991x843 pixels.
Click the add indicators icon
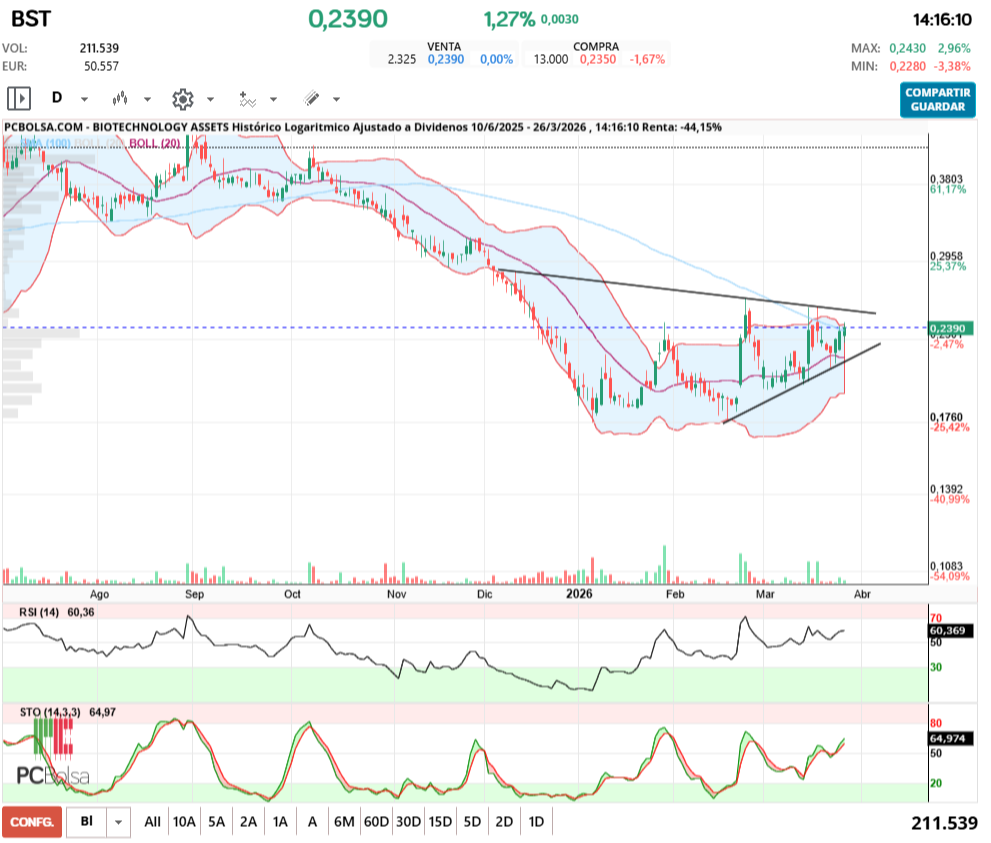tap(246, 99)
